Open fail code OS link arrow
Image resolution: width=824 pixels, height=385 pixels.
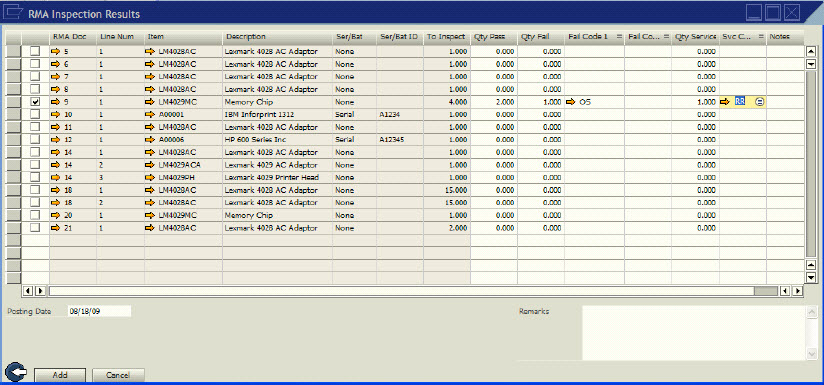pyautogui.click(x=571, y=102)
